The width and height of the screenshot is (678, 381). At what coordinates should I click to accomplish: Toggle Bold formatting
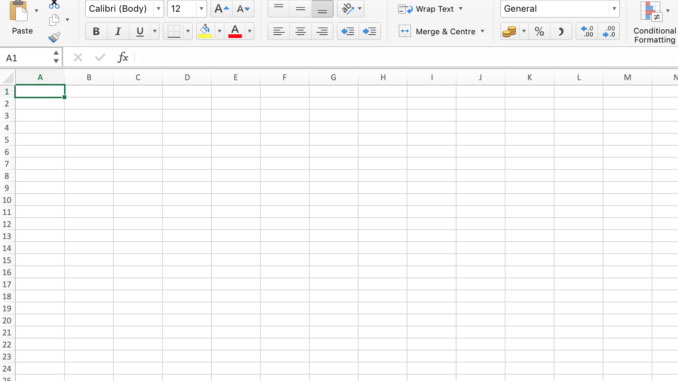tap(96, 31)
